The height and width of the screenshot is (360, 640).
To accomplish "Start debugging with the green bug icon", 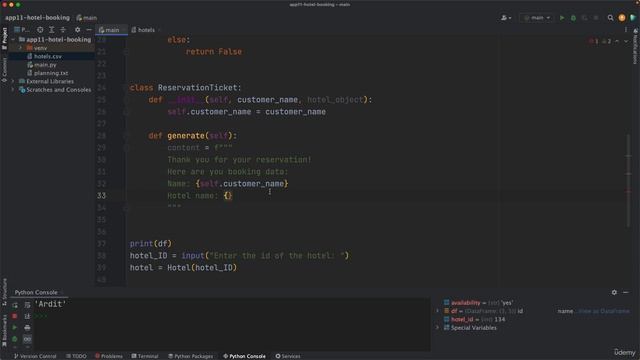I will (x=573, y=18).
